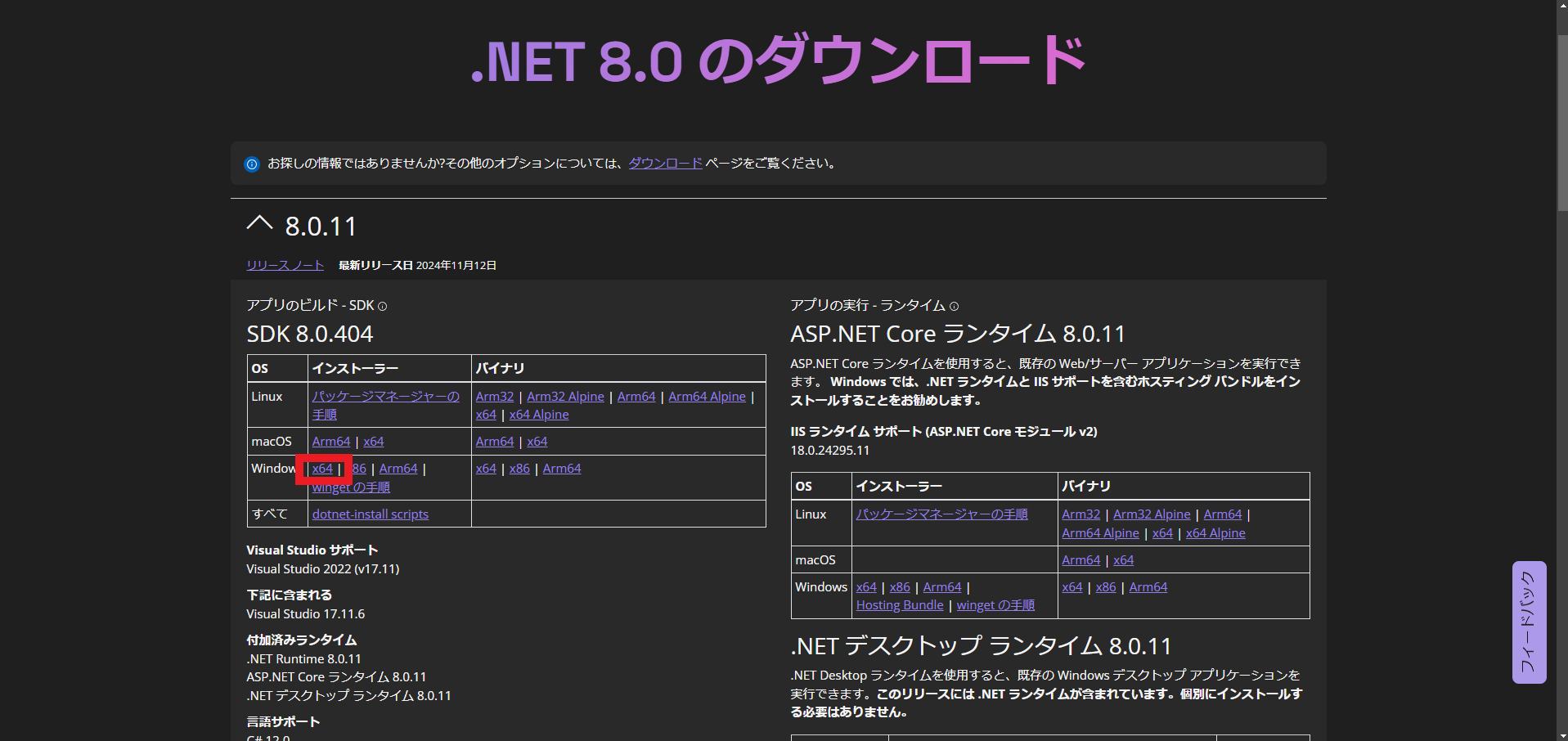Viewport: 1568px width, 741px height.
Task: Select the 18.0.24295.11 IIS version text
Action: [829, 450]
